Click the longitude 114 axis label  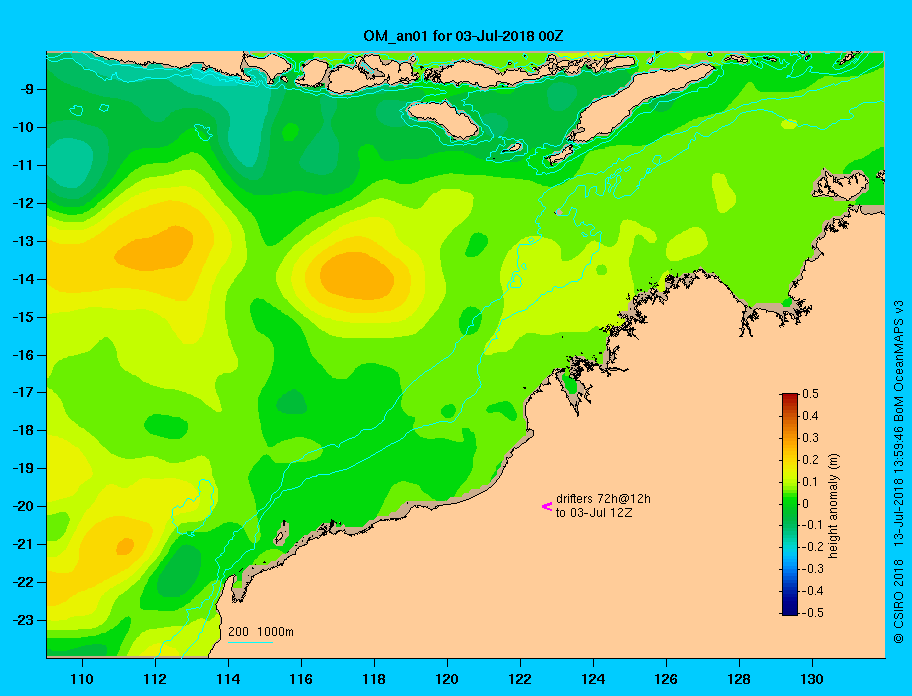pyautogui.click(x=228, y=679)
